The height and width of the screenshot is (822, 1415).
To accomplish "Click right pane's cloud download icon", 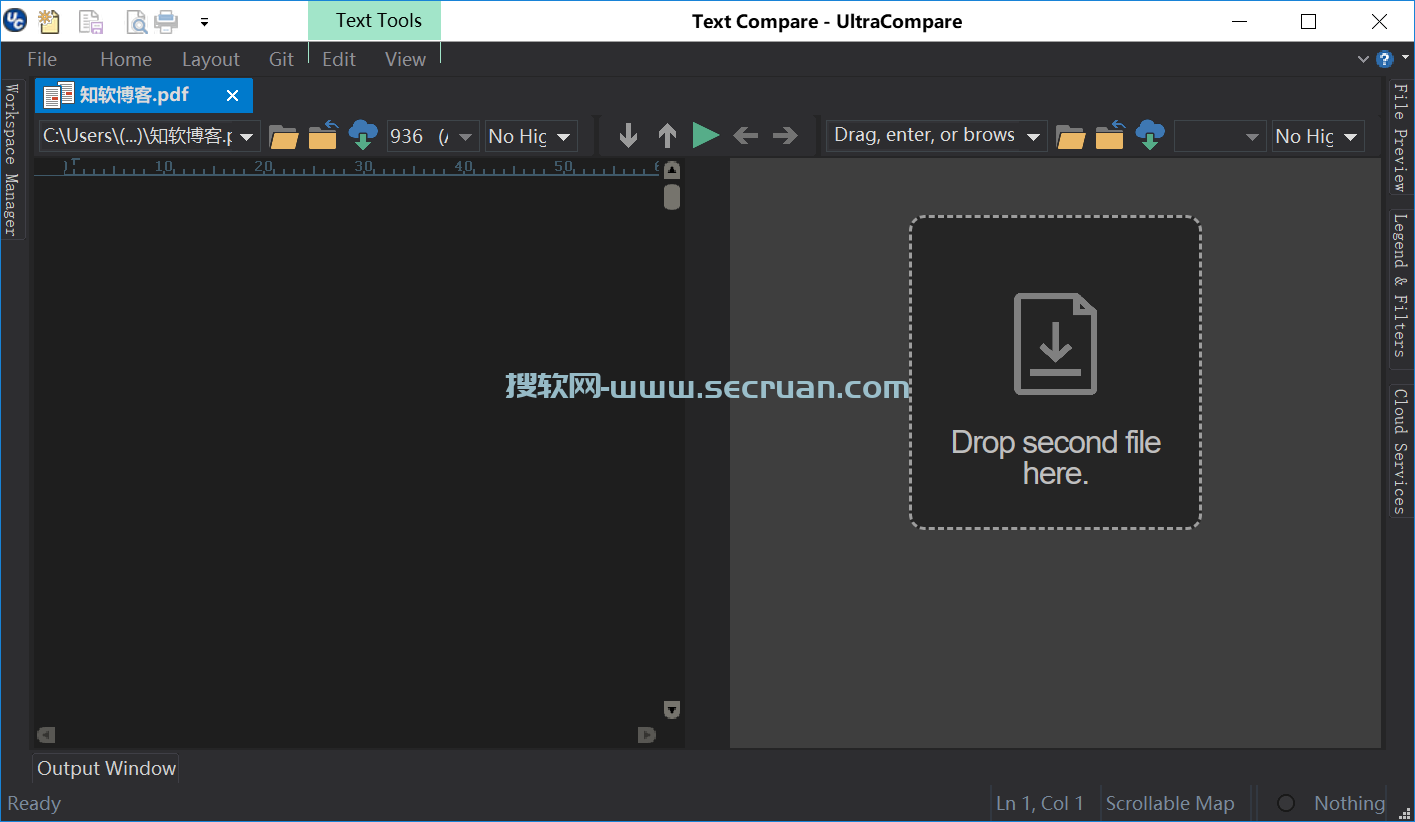I will (x=1150, y=135).
